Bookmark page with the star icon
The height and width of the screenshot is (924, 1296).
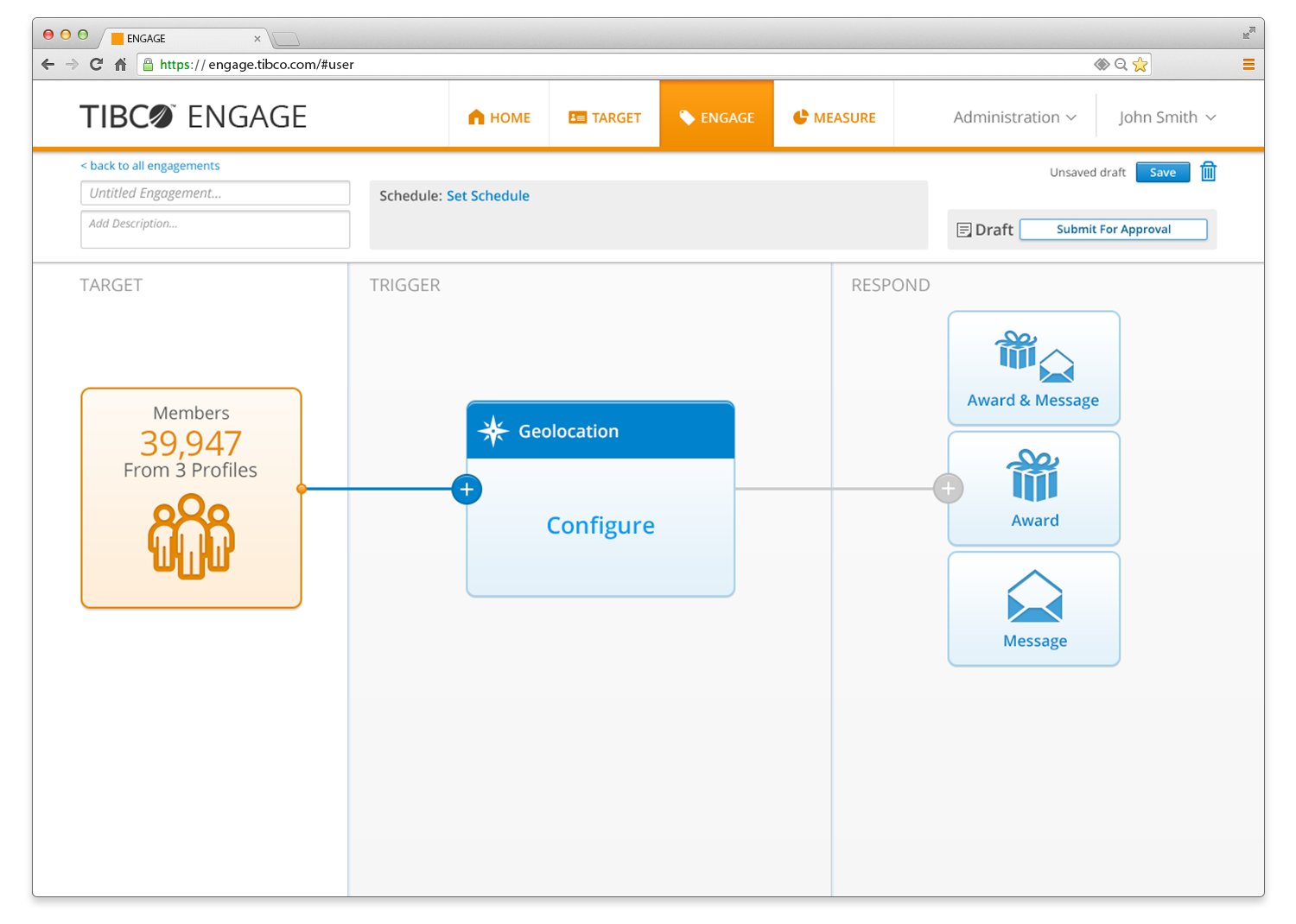[1140, 65]
